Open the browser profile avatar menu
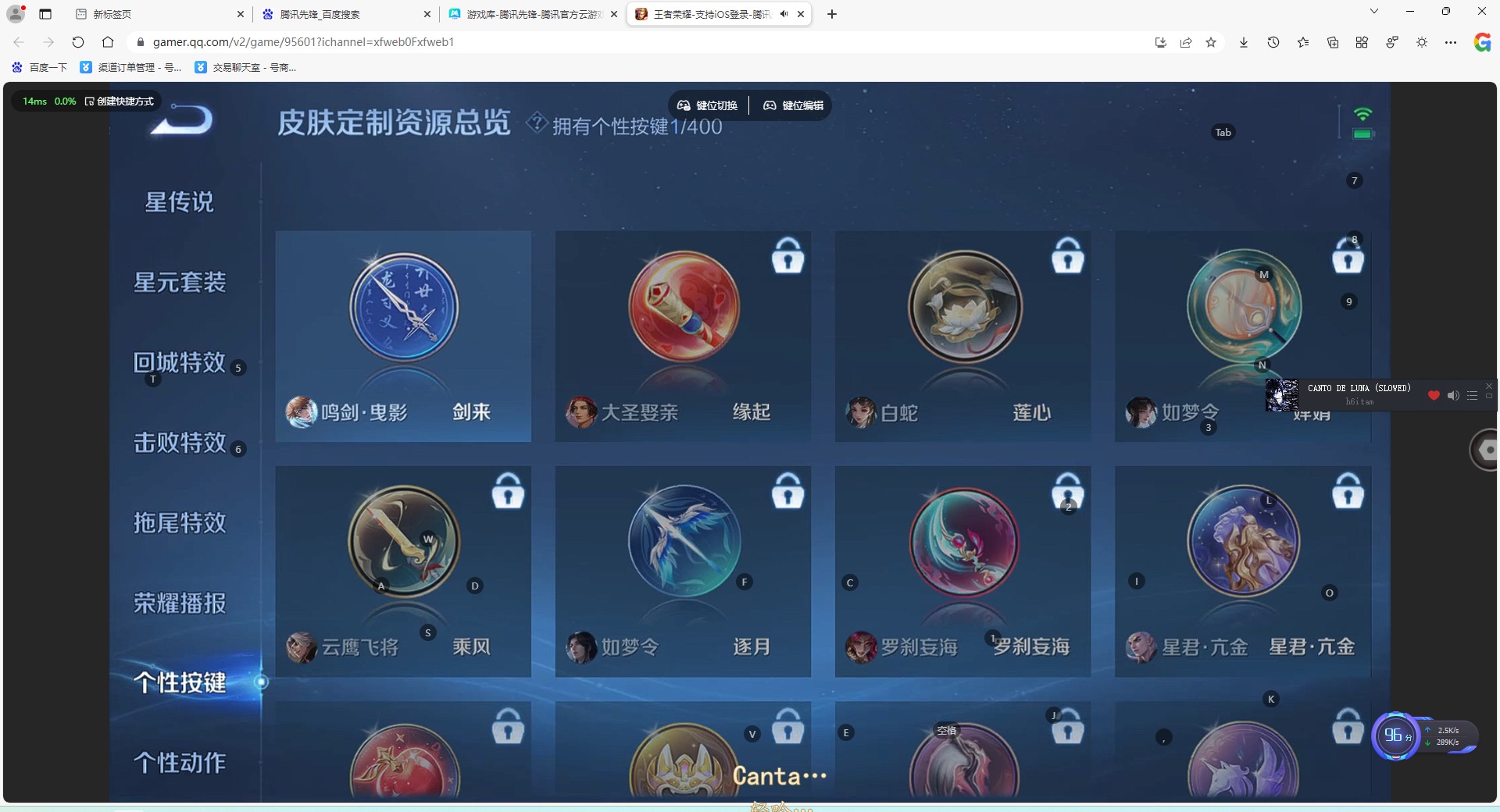This screenshot has width=1500, height=812. click(16, 12)
